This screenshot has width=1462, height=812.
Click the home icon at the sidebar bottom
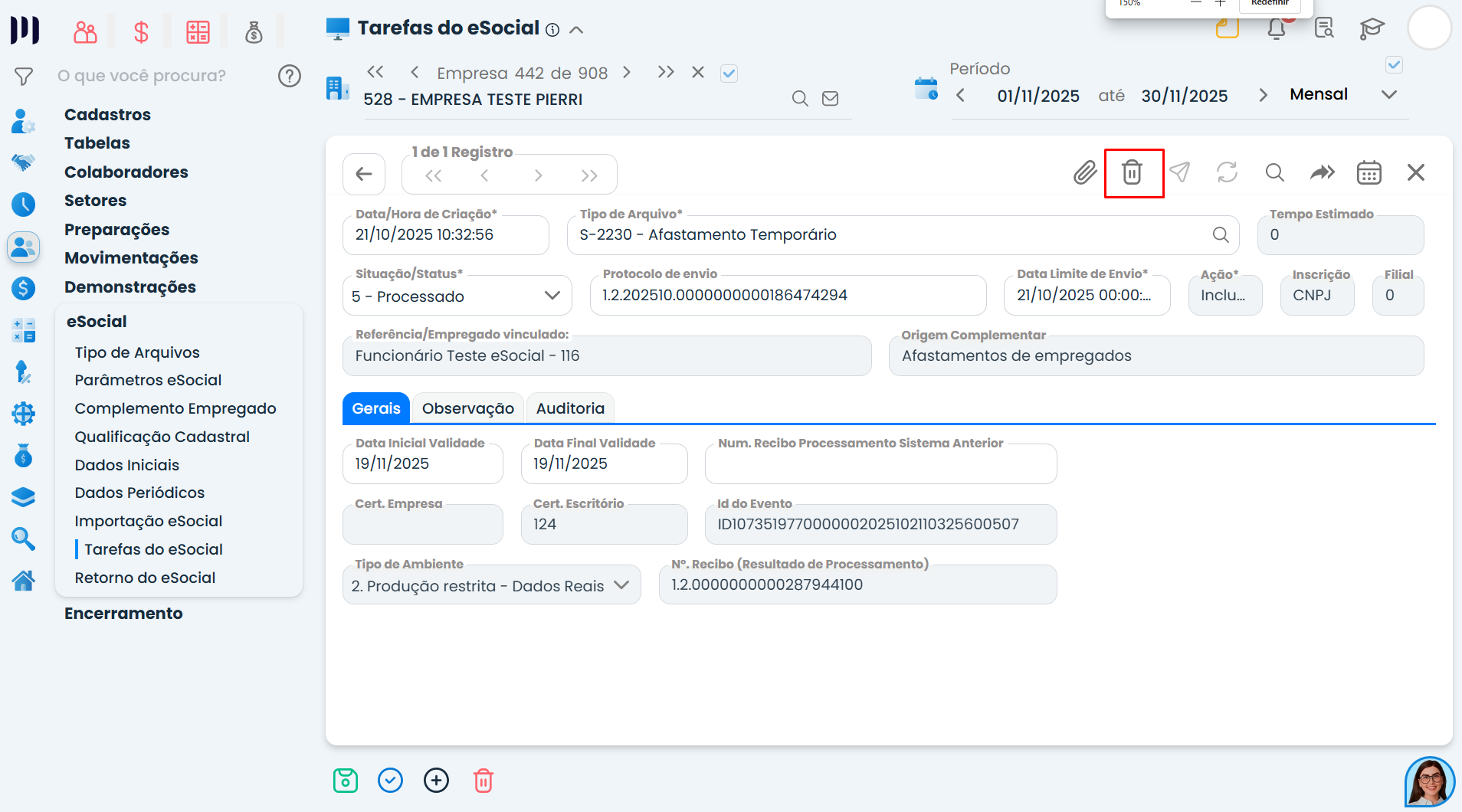pyautogui.click(x=23, y=581)
